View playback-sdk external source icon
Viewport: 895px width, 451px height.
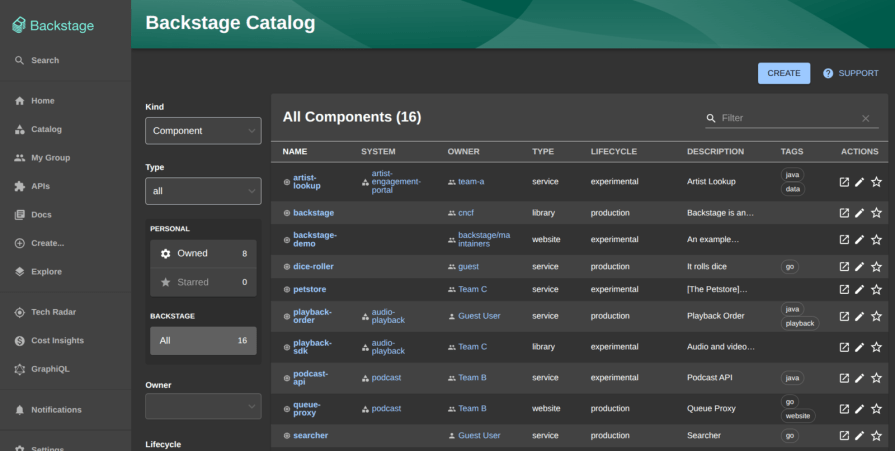pos(844,347)
